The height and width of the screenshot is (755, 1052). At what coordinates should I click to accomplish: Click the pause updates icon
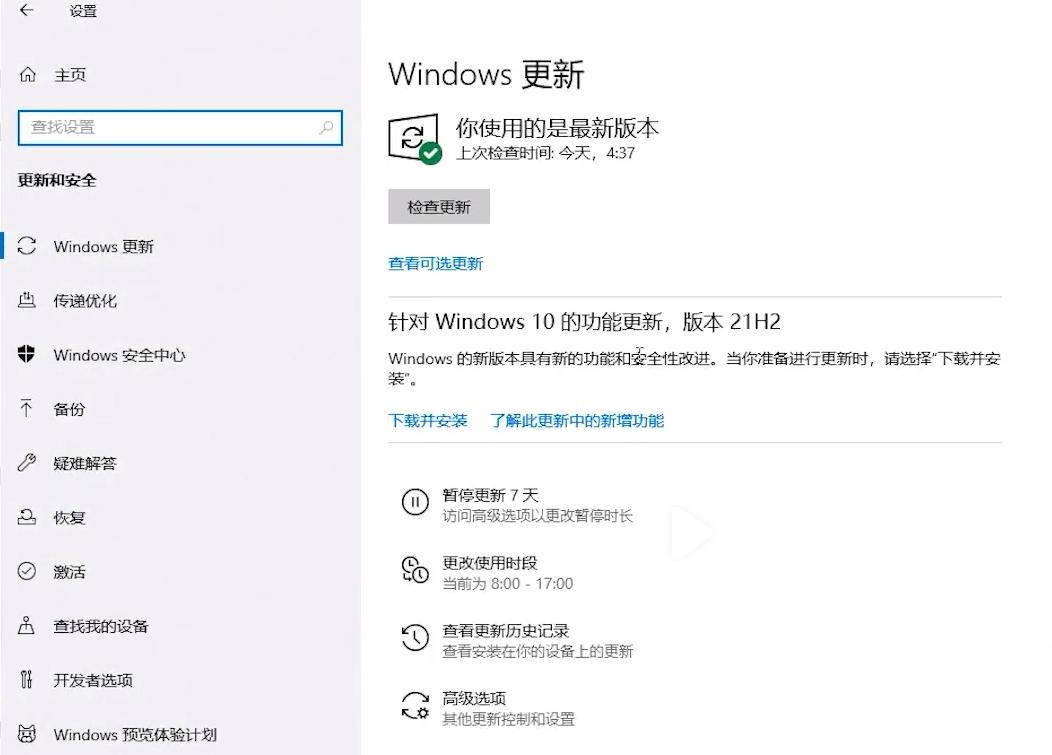415,503
